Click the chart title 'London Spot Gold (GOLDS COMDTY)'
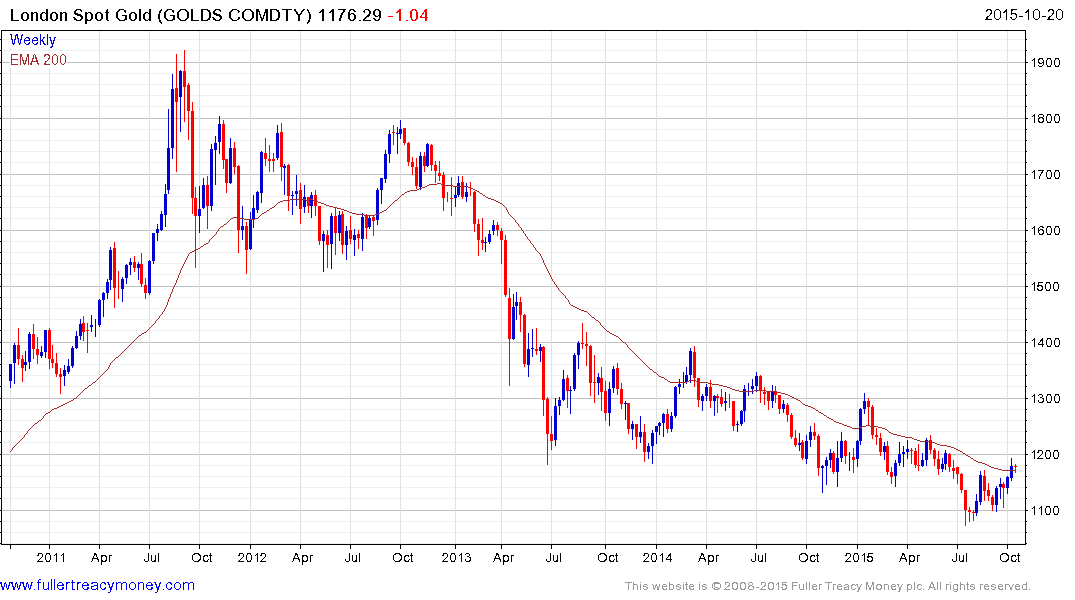1075x600 pixels. click(x=161, y=15)
